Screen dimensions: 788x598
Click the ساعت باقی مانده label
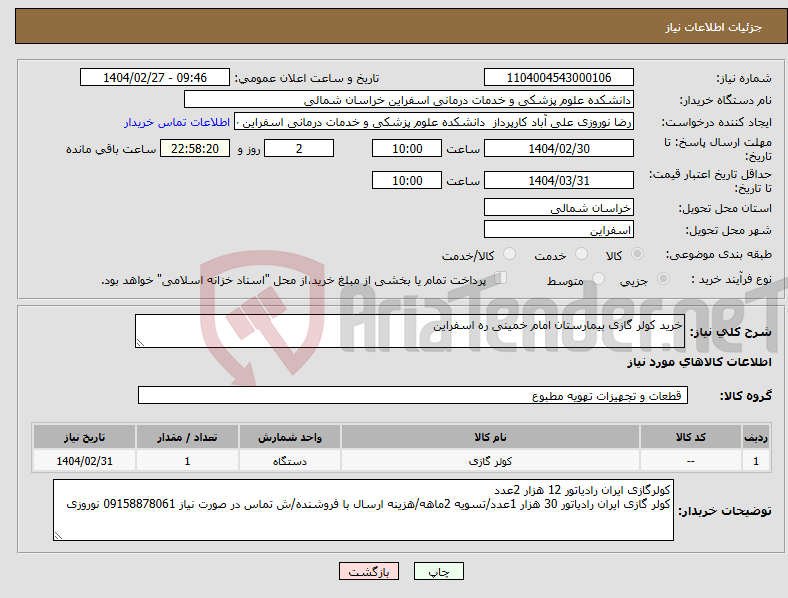point(111,149)
